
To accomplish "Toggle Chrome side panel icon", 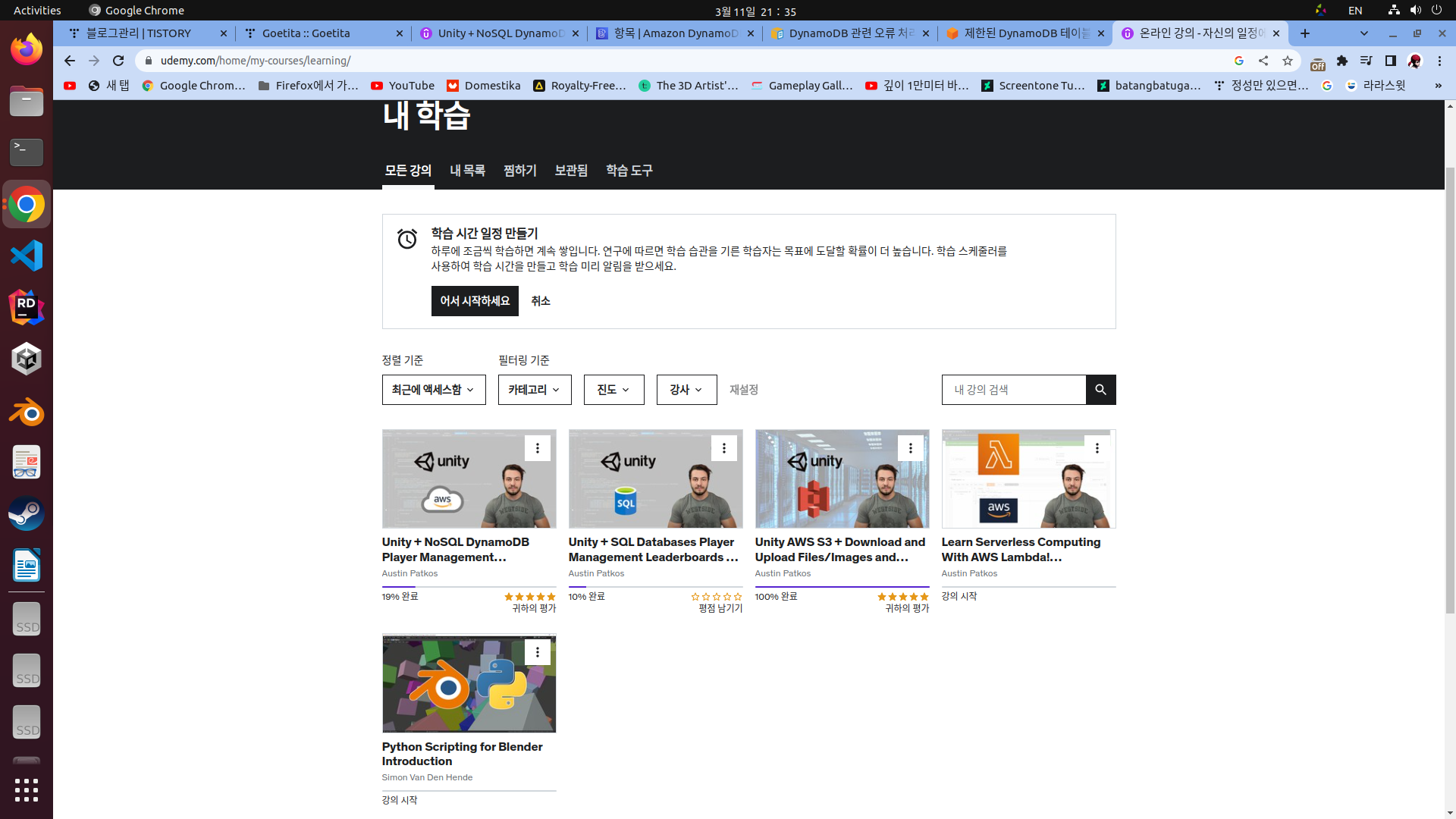I will click(1390, 61).
